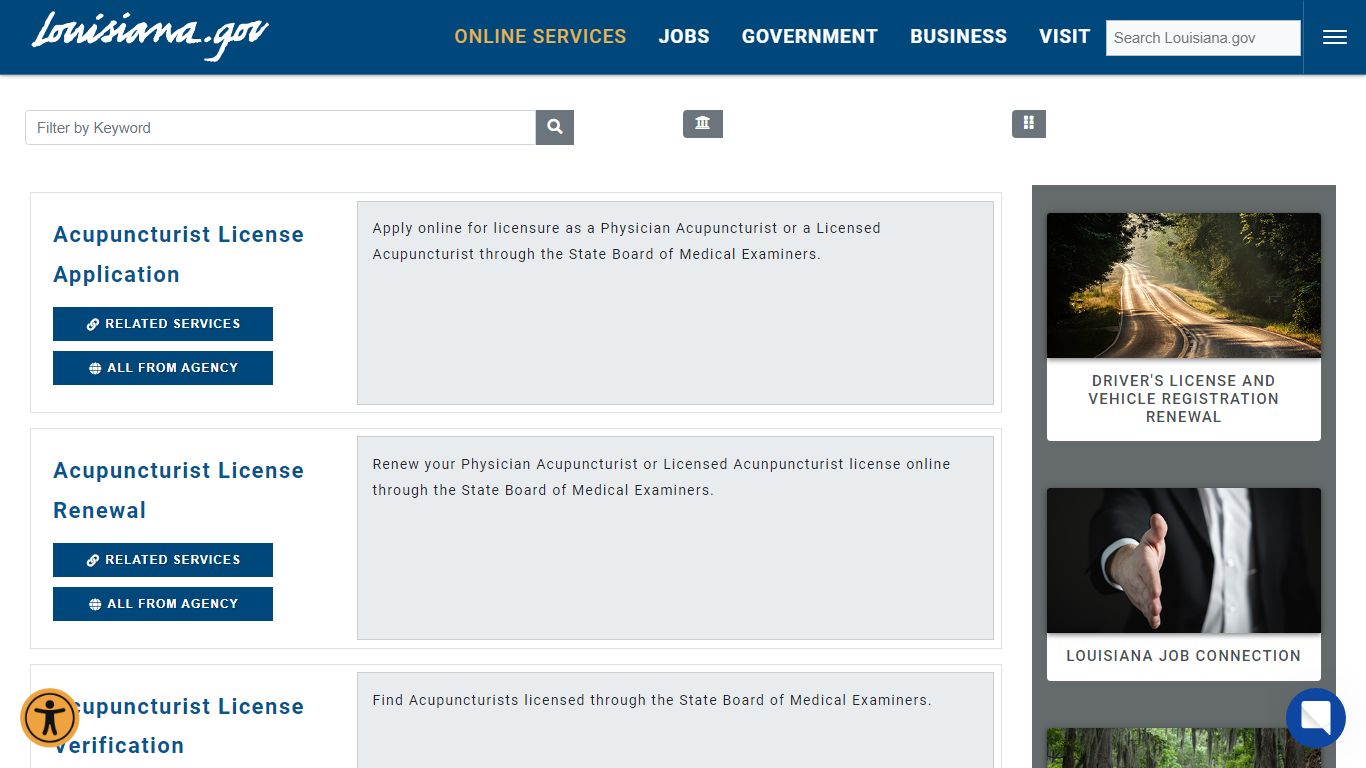
Task: Open Louisiana Job Connection link
Action: [1184, 656]
